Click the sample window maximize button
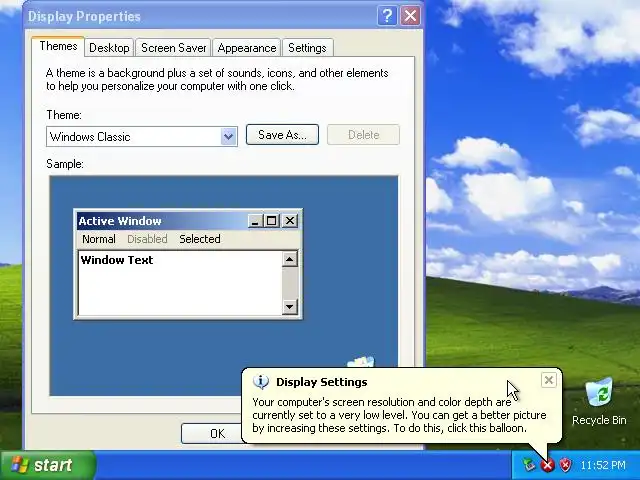 click(x=271, y=221)
